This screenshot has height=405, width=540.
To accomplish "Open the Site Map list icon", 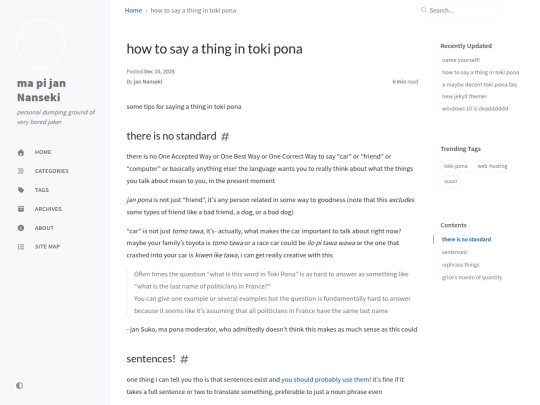I will [x=21, y=247].
